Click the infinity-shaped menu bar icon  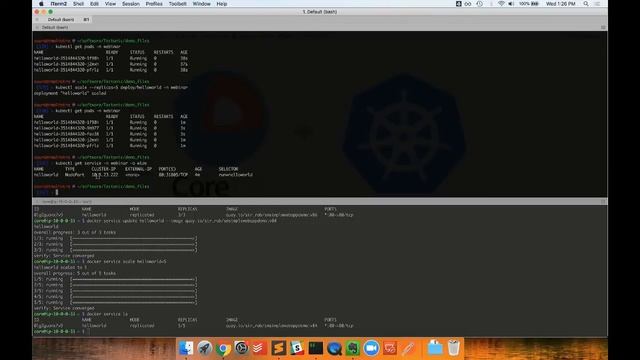point(468,4)
